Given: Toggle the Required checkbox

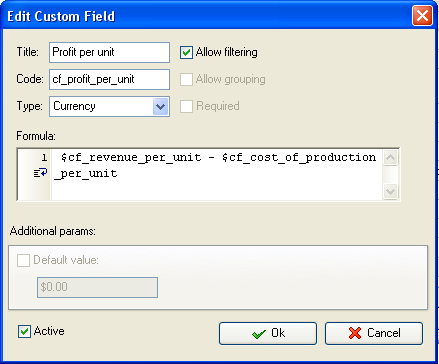Looking at the screenshot, I should (186, 106).
